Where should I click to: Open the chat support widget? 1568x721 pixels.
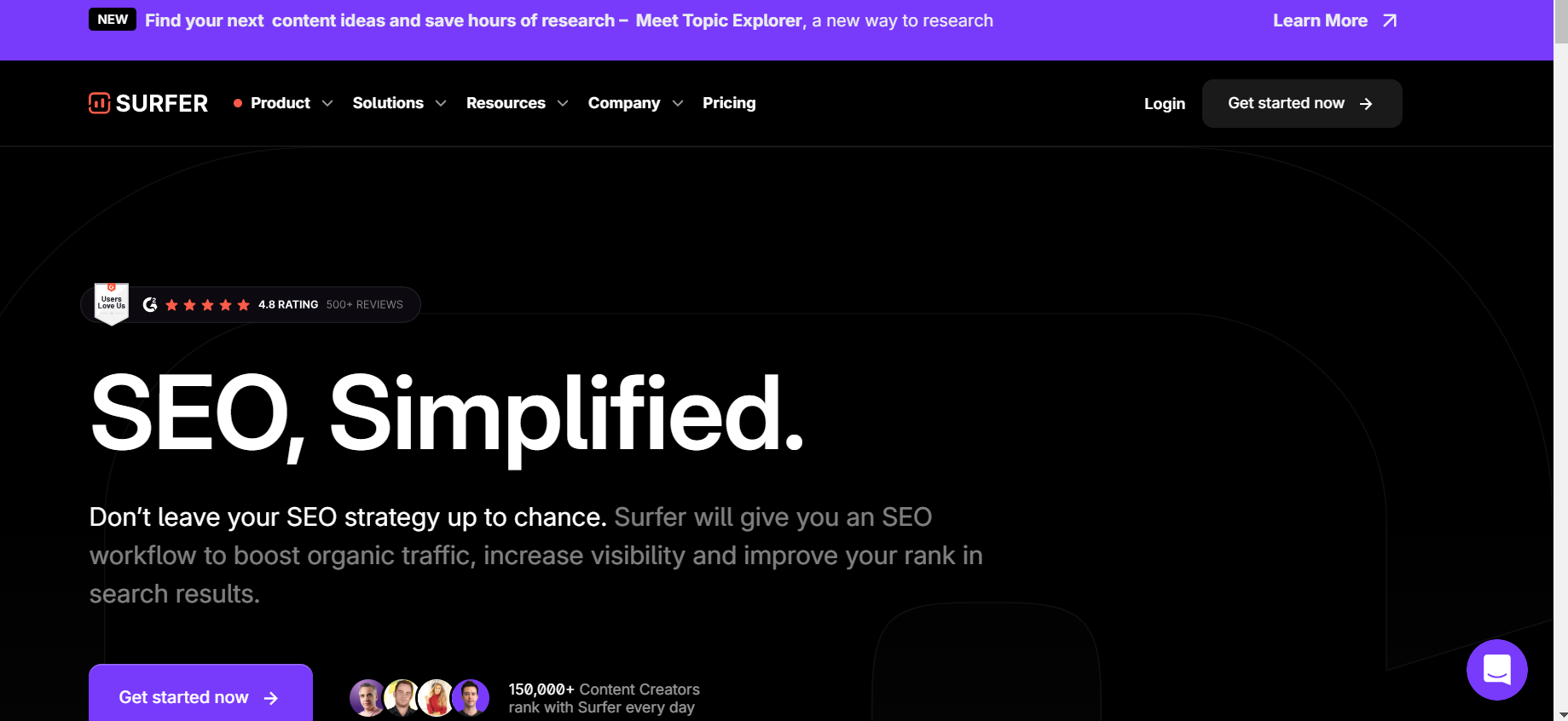1496,670
